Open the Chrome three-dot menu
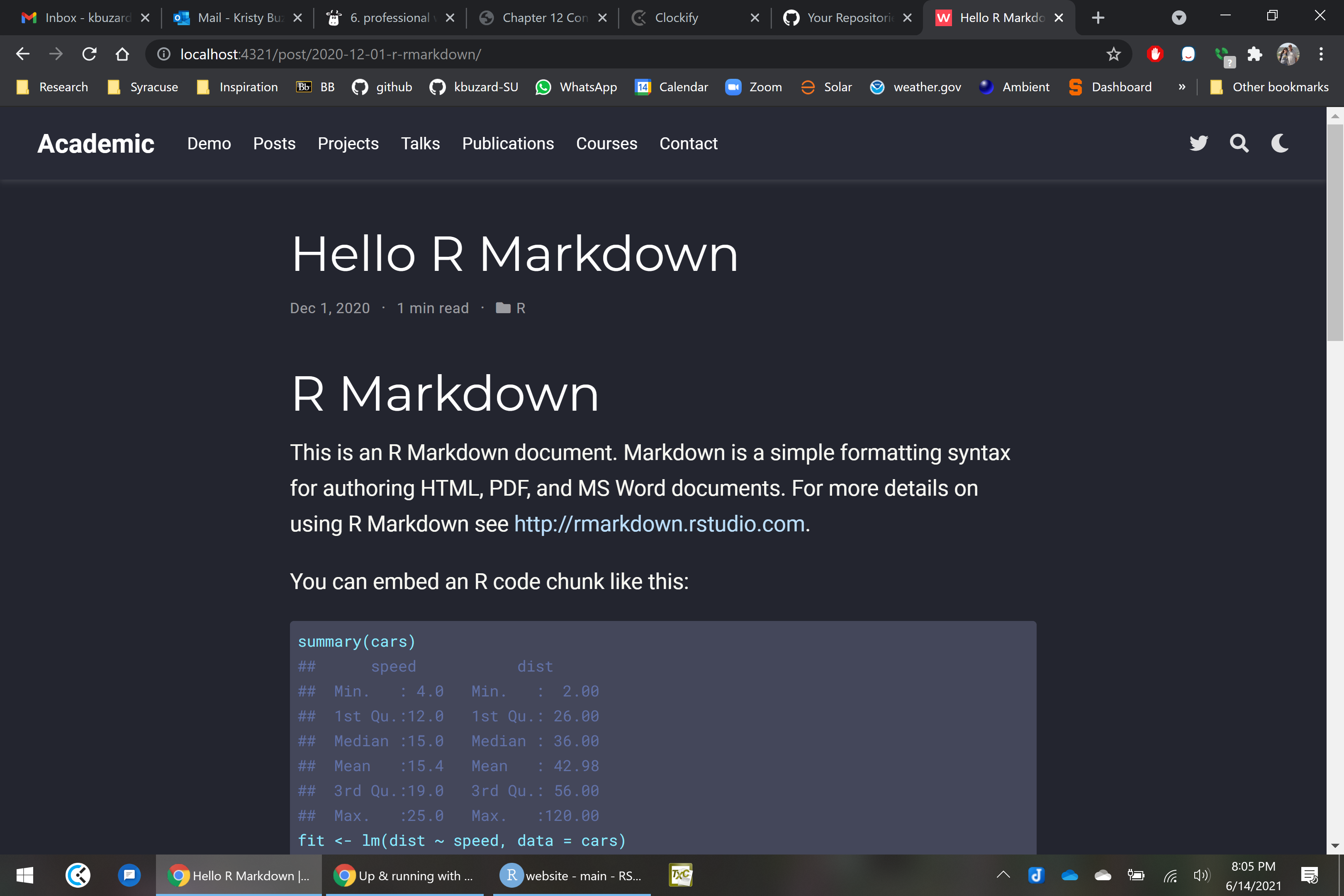The height and width of the screenshot is (896, 1344). coord(1321,54)
